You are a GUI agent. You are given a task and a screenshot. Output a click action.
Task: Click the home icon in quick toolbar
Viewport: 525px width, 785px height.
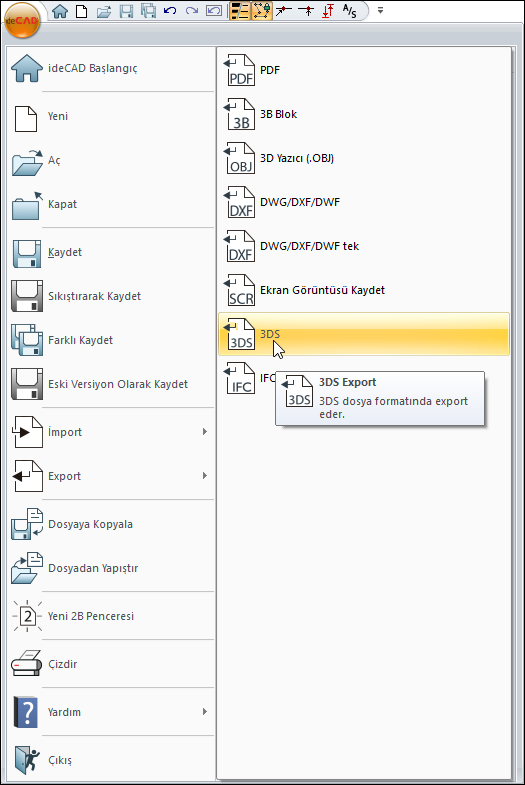click(60, 11)
